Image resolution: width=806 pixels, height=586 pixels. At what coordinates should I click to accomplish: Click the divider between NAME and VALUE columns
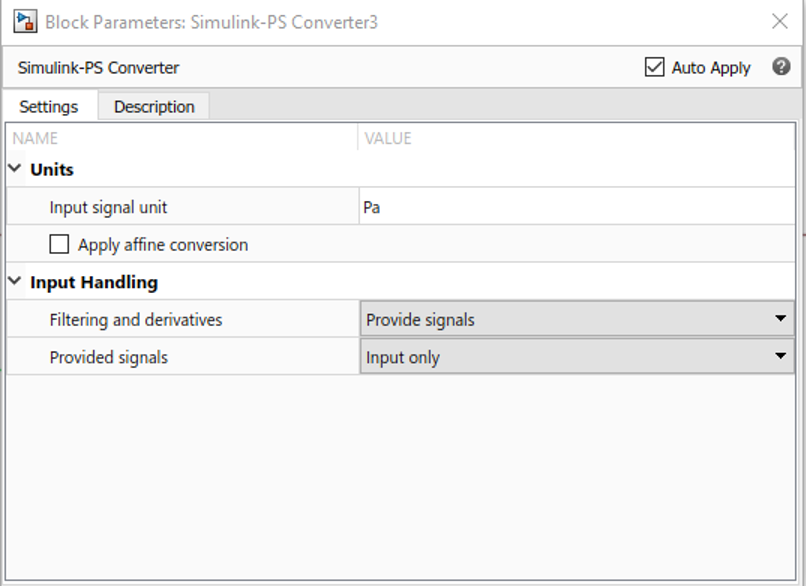click(358, 138)
